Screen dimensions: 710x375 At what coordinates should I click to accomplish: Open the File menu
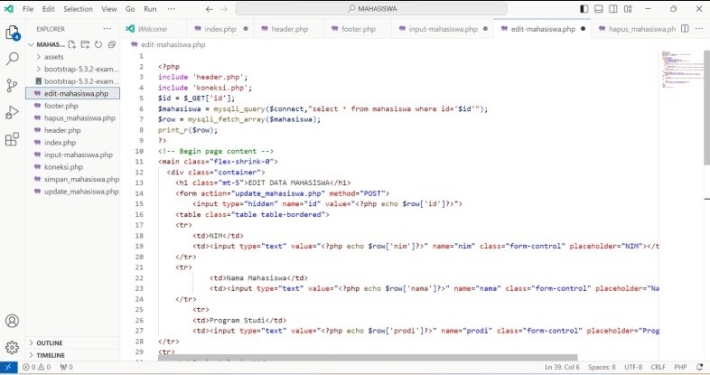(28, 9)
